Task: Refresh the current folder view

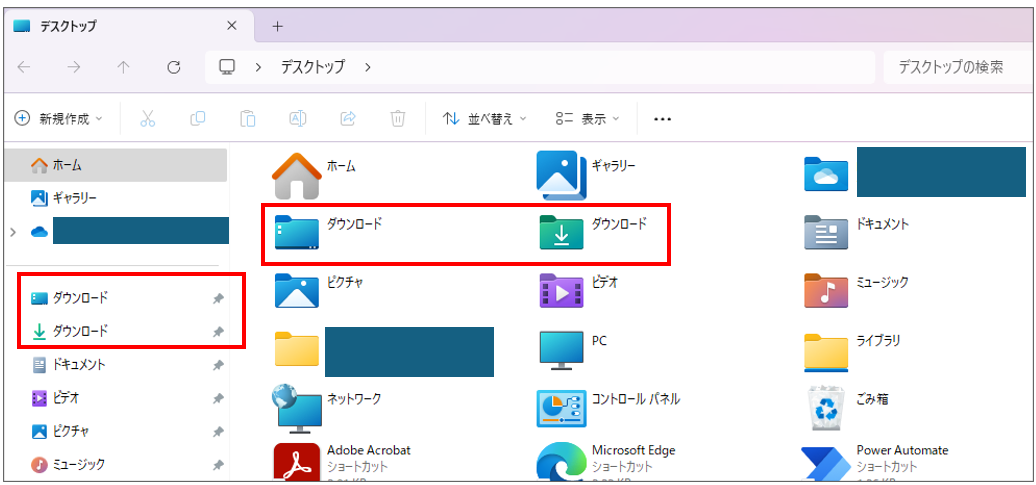Action: point(174,67)
